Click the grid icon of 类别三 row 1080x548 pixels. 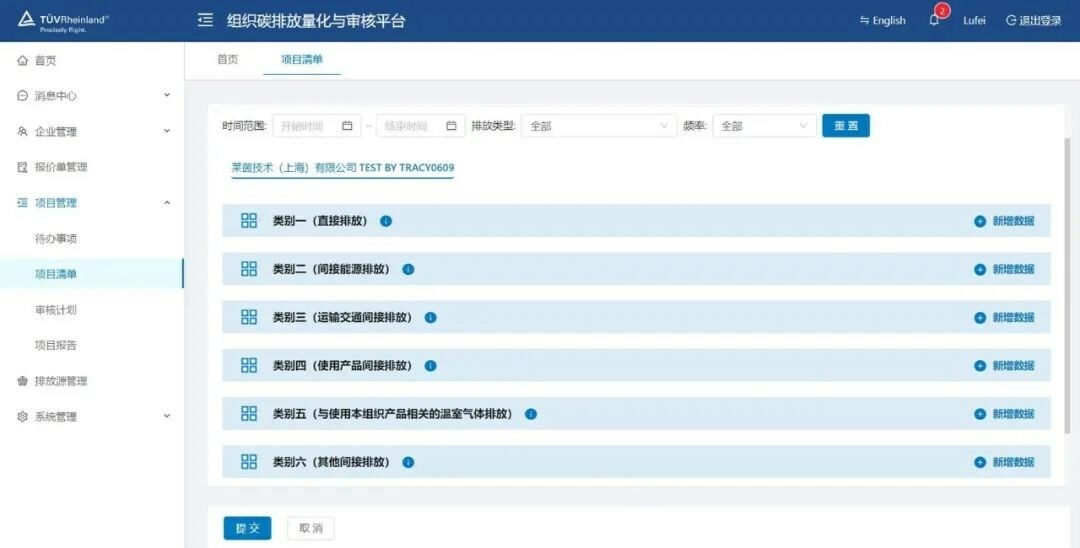[249, 317]
